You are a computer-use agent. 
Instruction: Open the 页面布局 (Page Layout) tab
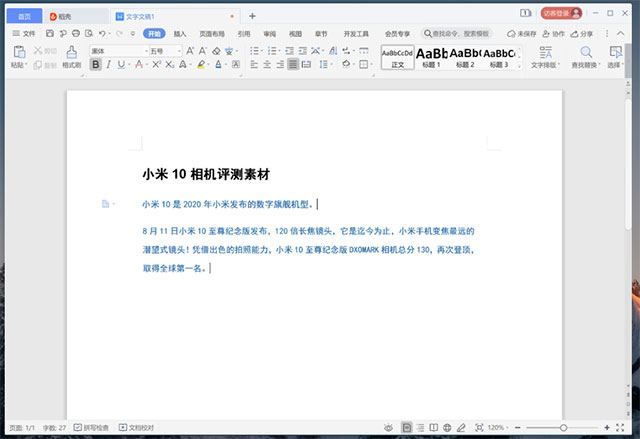(211, 33)
